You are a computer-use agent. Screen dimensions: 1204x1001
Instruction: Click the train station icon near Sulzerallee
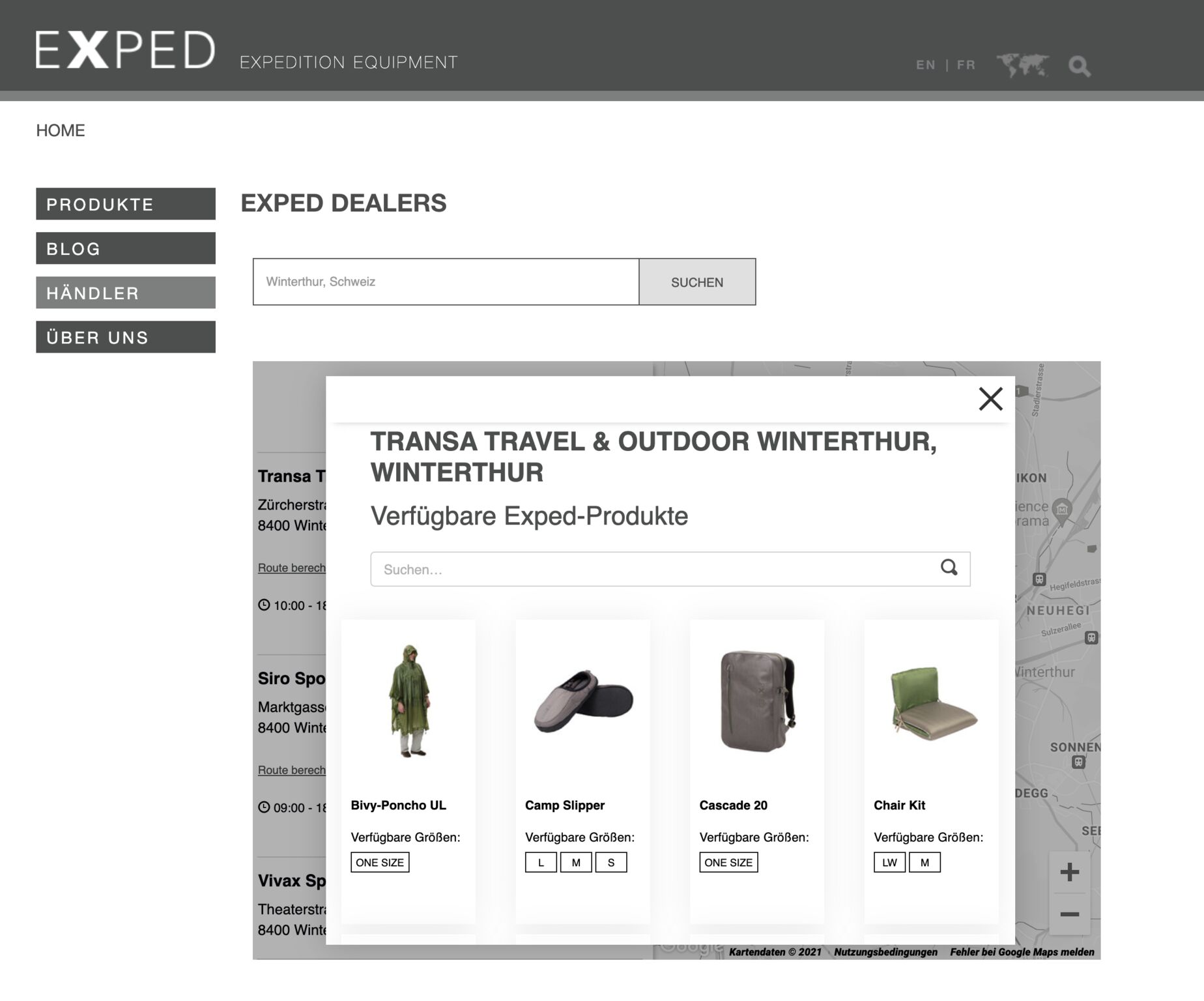[x=1091, y=638]
